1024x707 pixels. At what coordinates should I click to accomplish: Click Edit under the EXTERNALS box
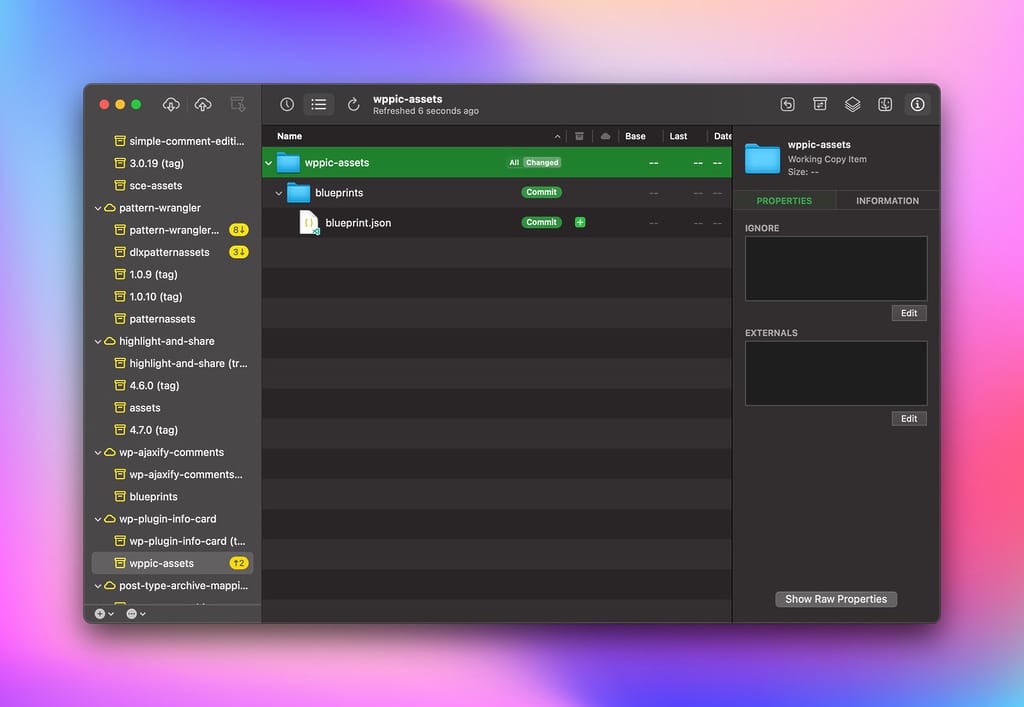tap(909, 418)
